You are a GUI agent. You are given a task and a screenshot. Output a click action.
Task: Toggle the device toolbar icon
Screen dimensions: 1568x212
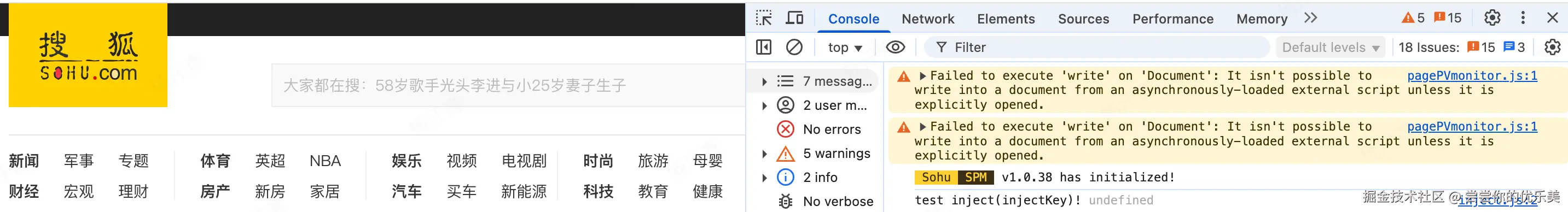[x=794, y=18]
